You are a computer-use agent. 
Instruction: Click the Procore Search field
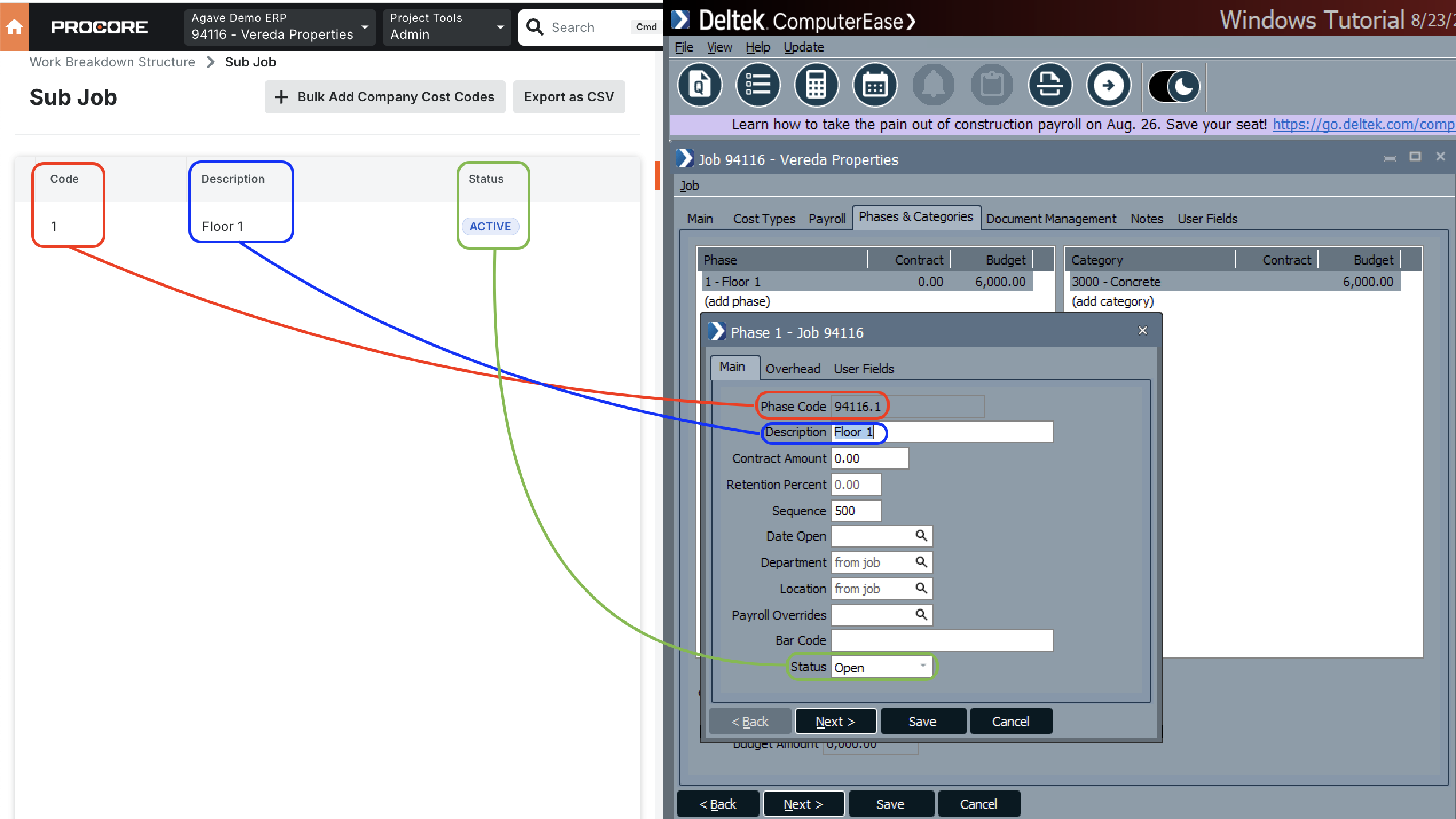click(590, 27)
